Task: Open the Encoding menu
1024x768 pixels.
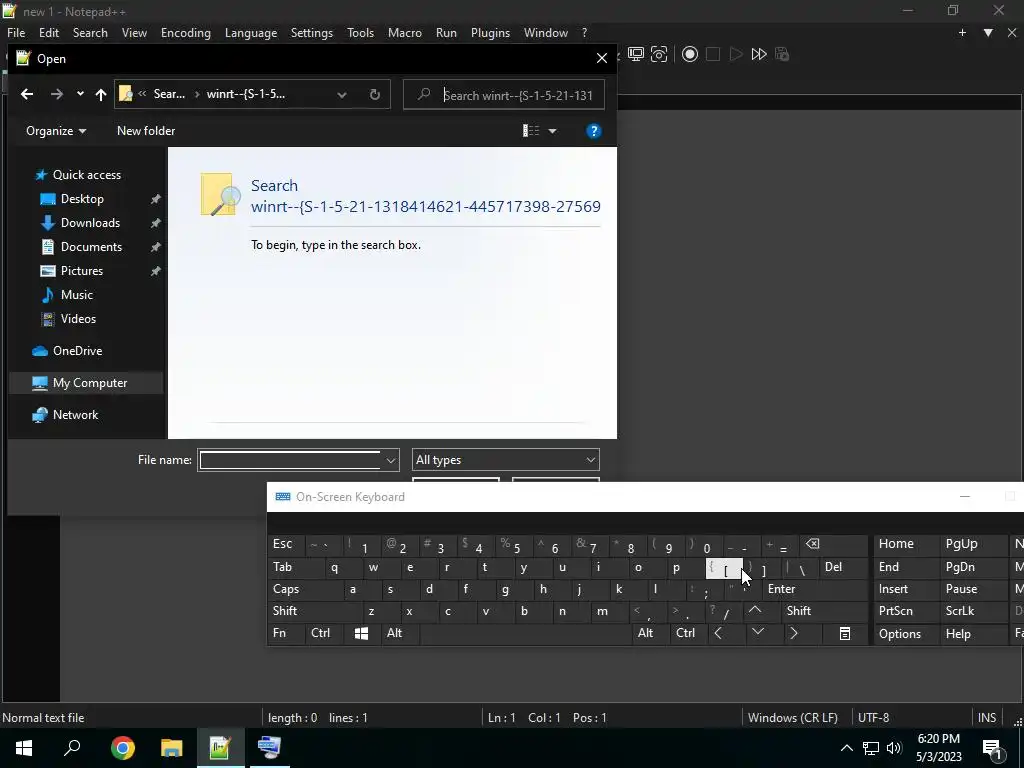Action: pos(185,33)
